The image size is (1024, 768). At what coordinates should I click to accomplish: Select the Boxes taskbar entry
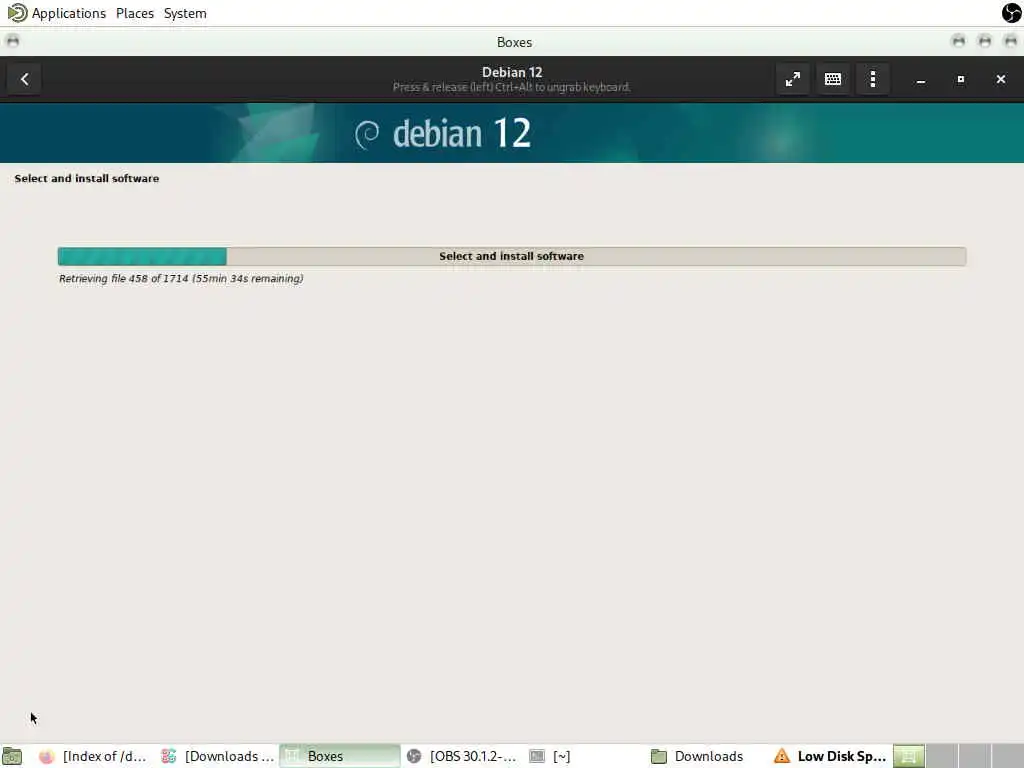pos(340,756)
